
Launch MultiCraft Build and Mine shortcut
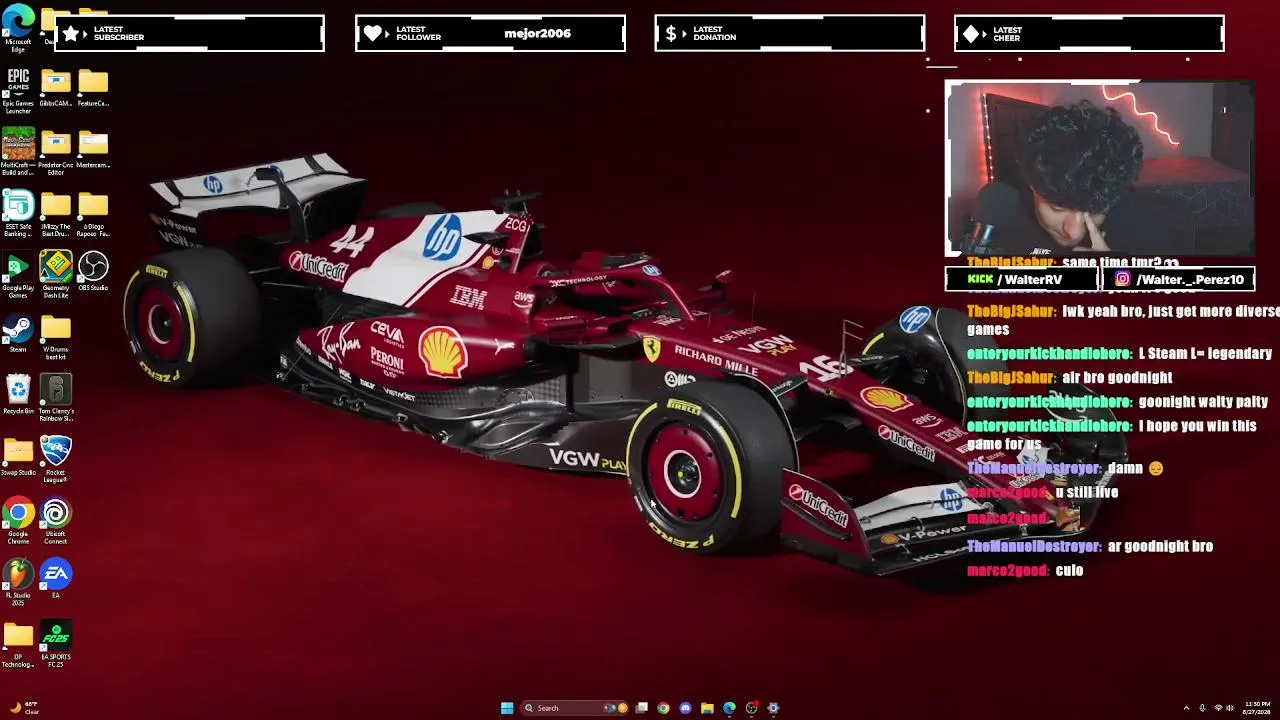[18, 152]
